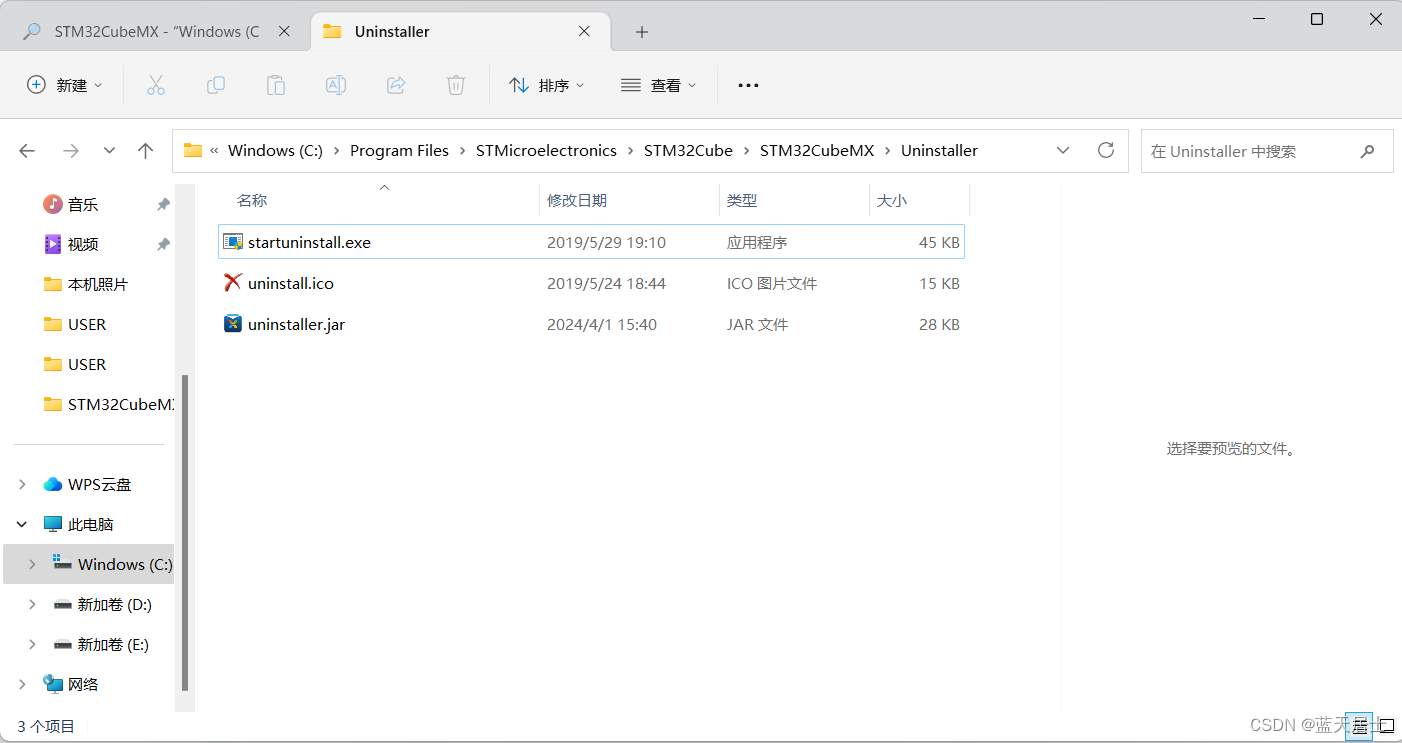Click the 2019/5/24 18:44 date cell
The image size is (1402, 743).
[x=606, y=283]
